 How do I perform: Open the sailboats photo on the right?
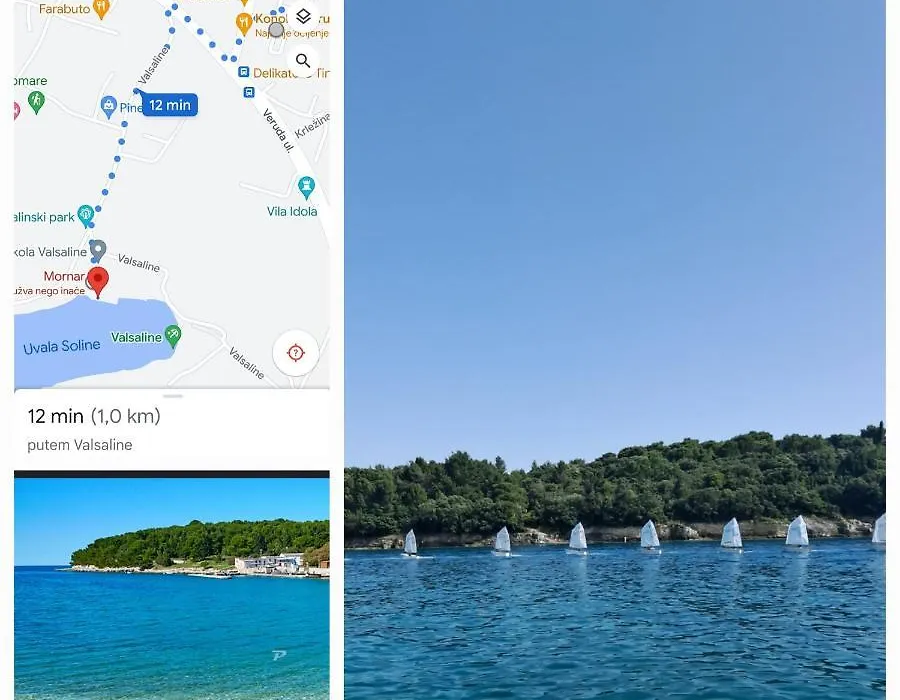615,350
